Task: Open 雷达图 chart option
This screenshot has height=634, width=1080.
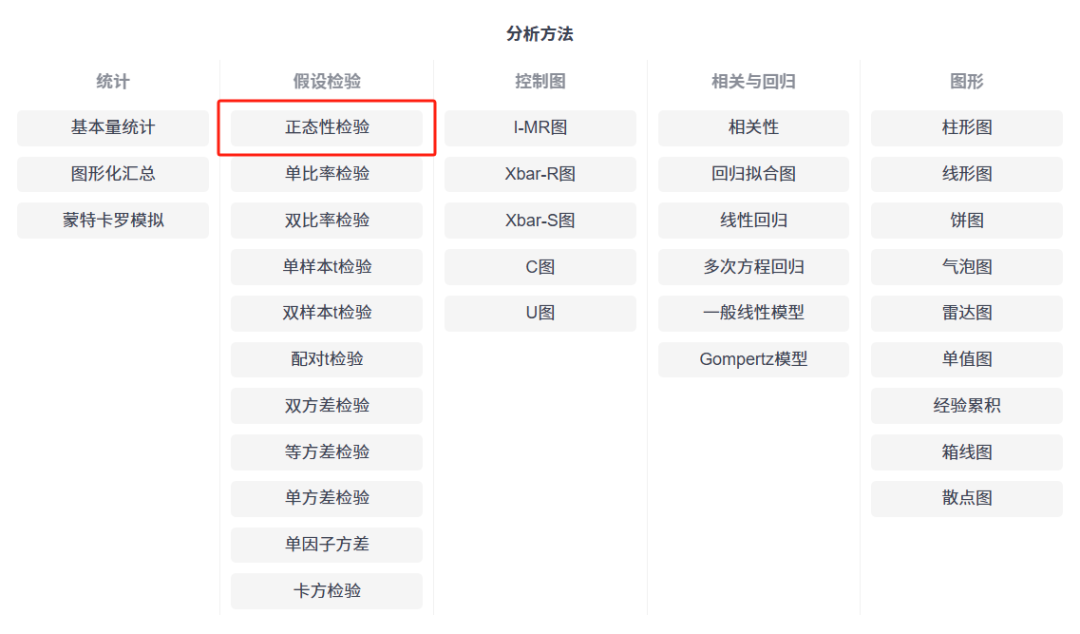Action: [967, 313]
